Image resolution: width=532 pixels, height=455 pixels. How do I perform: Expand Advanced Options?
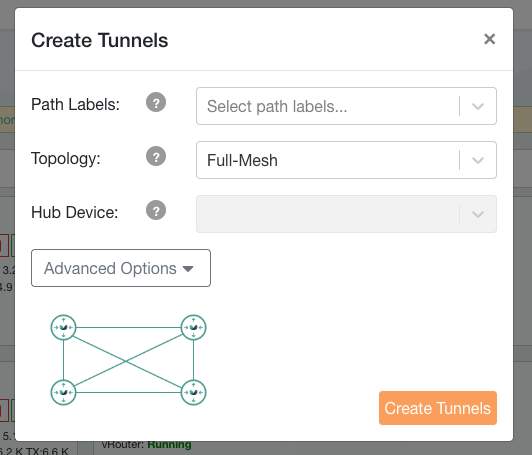point(121,268)
